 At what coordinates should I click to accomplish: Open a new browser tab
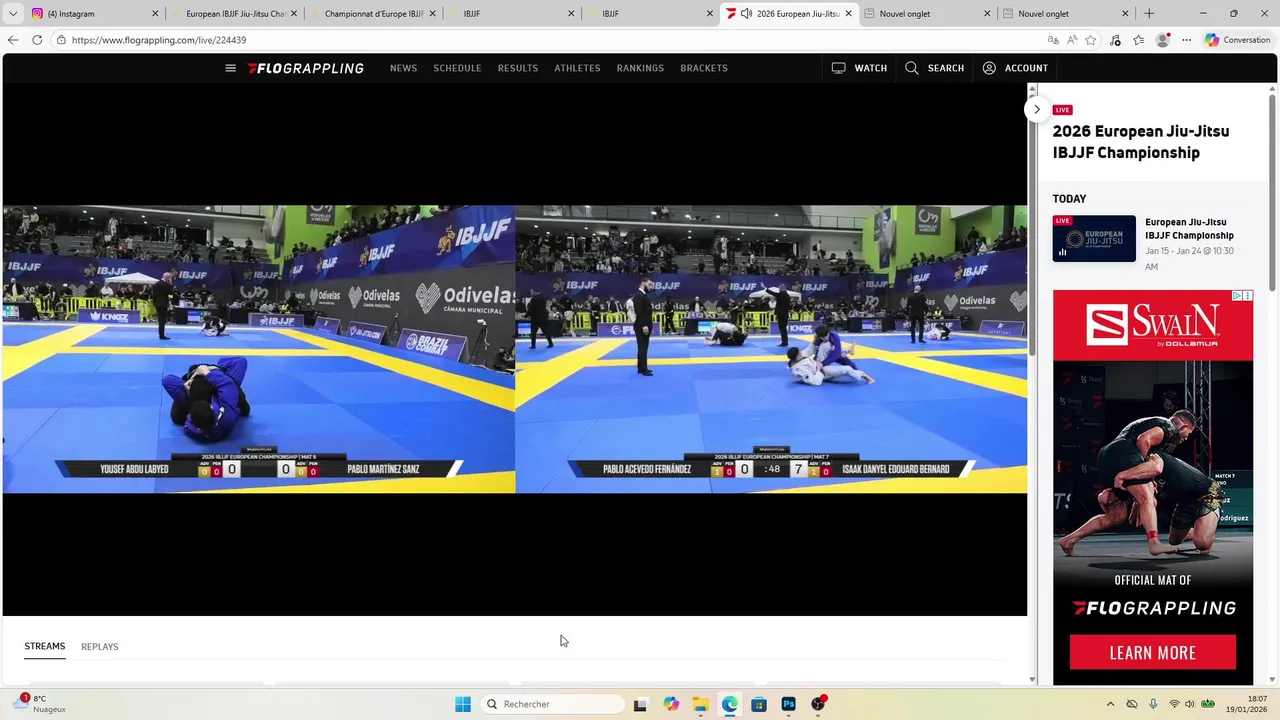click(1149, 14)
